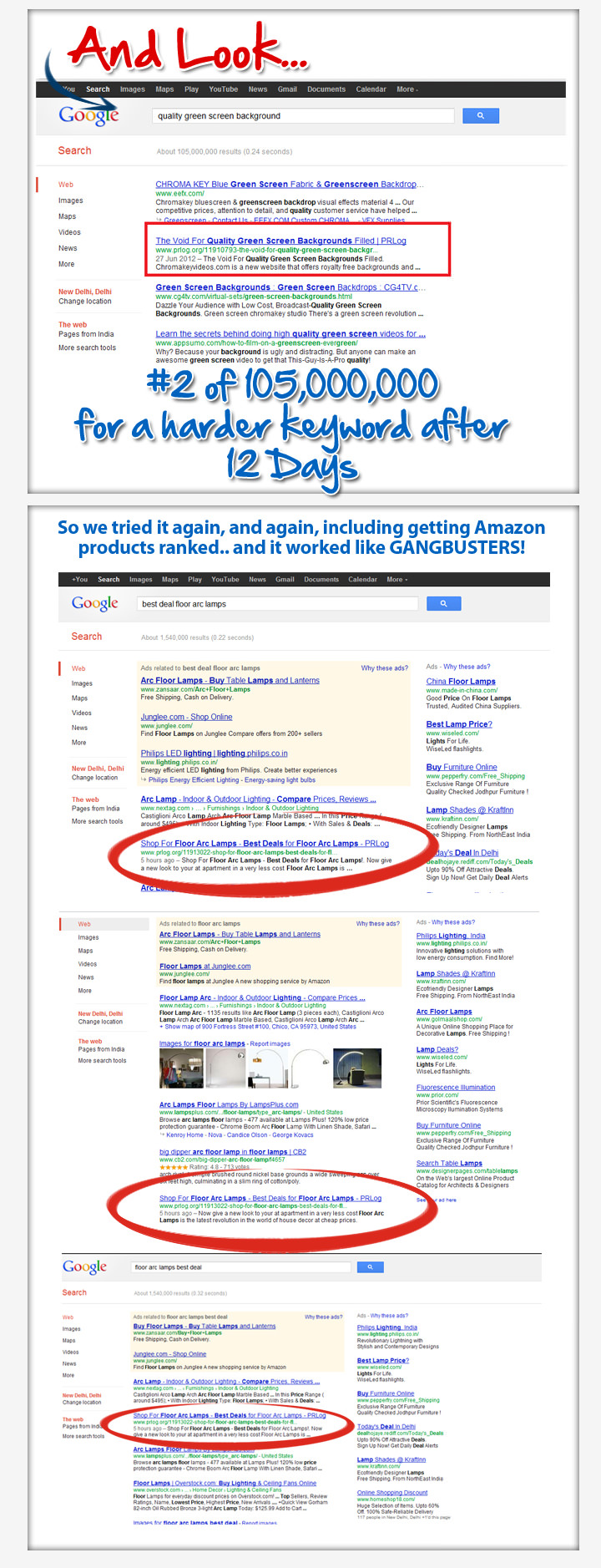Click 'Change location' in green screen results sidebar
The height and width of the screenshot is (1568, 601).
point(84,301)
